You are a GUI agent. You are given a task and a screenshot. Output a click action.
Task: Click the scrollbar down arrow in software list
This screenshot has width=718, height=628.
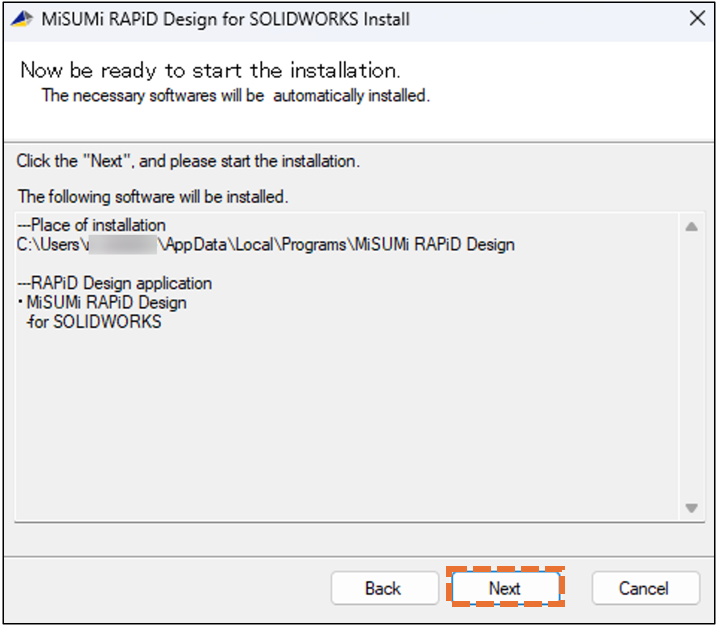(x=690, y=508)
